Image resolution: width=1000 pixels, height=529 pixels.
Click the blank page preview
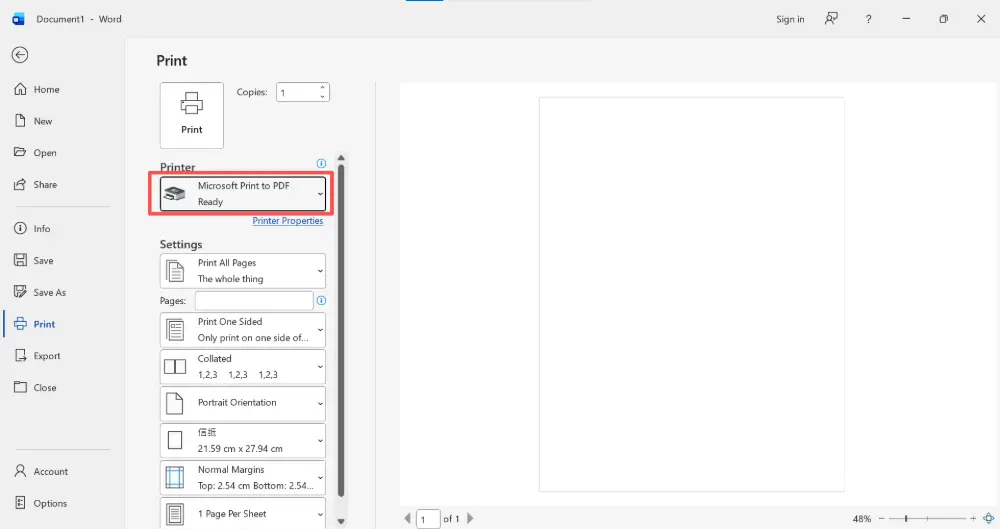coord(691,295)
